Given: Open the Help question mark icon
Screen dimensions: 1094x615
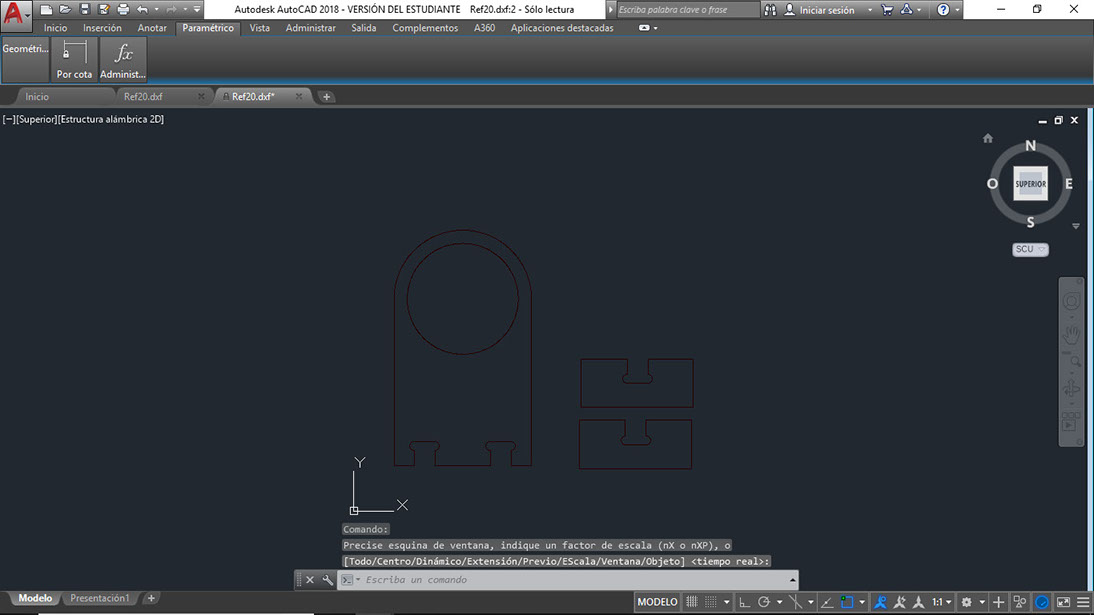Looking at the screenshot, I should (943, 10).
